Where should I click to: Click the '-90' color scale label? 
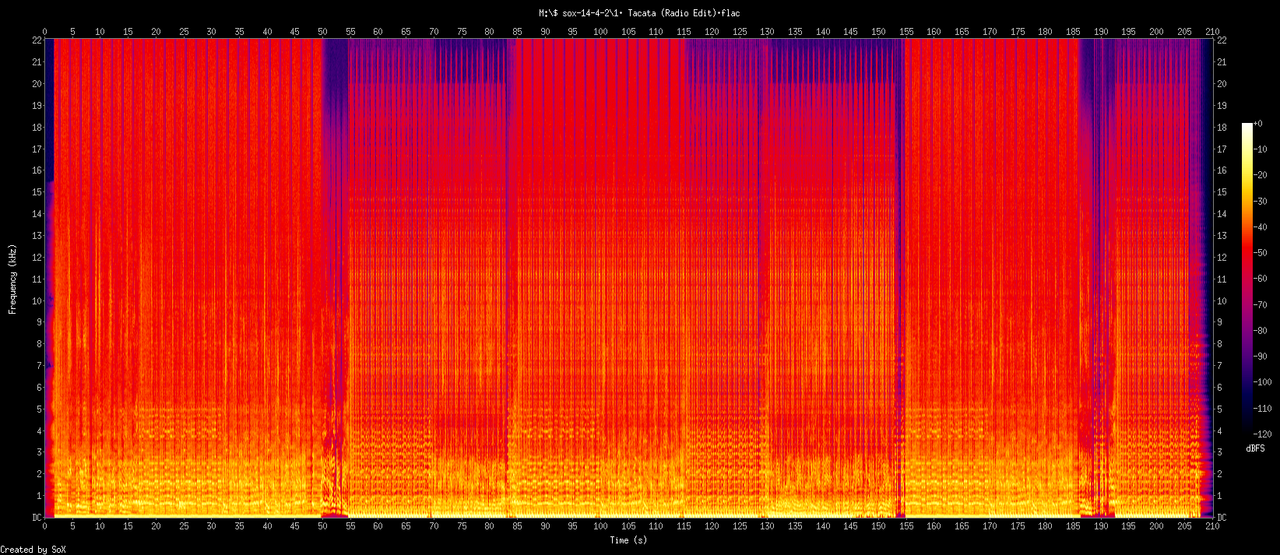pos(1260,356)
